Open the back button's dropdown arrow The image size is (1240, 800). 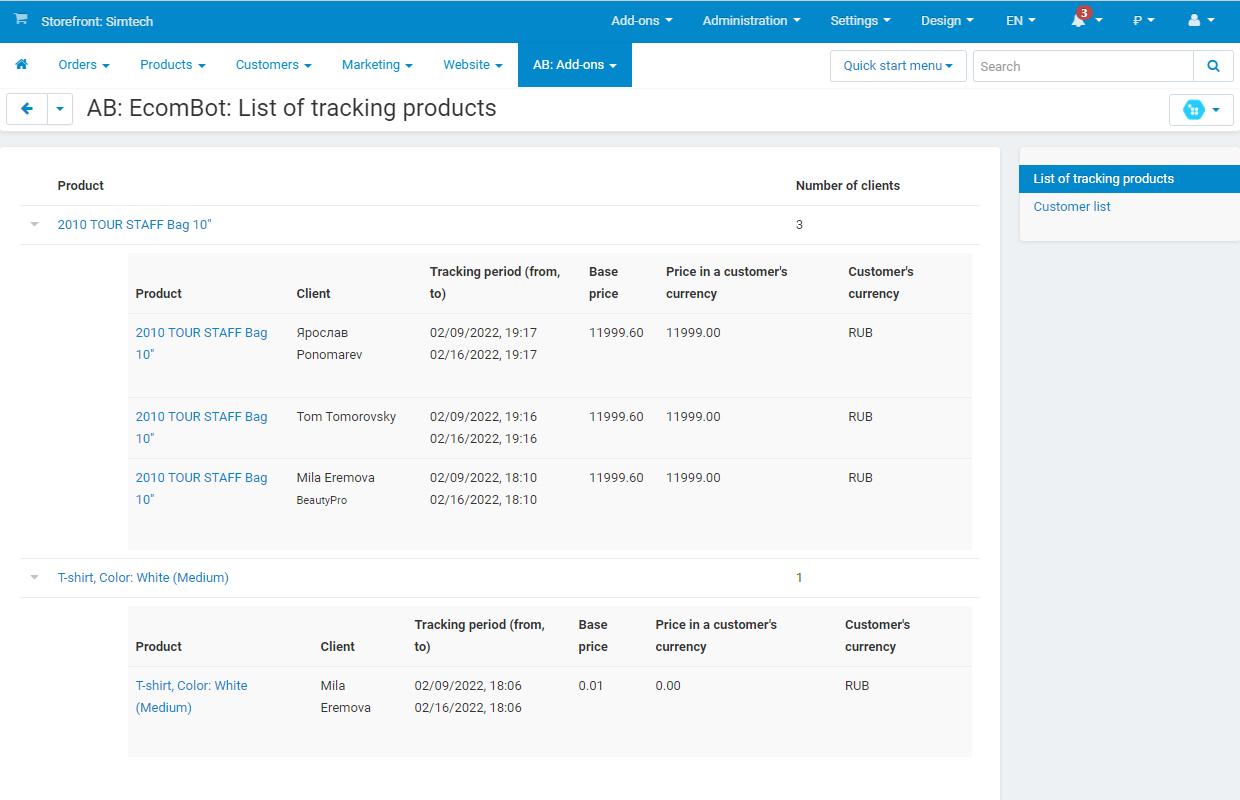point(59,108)
